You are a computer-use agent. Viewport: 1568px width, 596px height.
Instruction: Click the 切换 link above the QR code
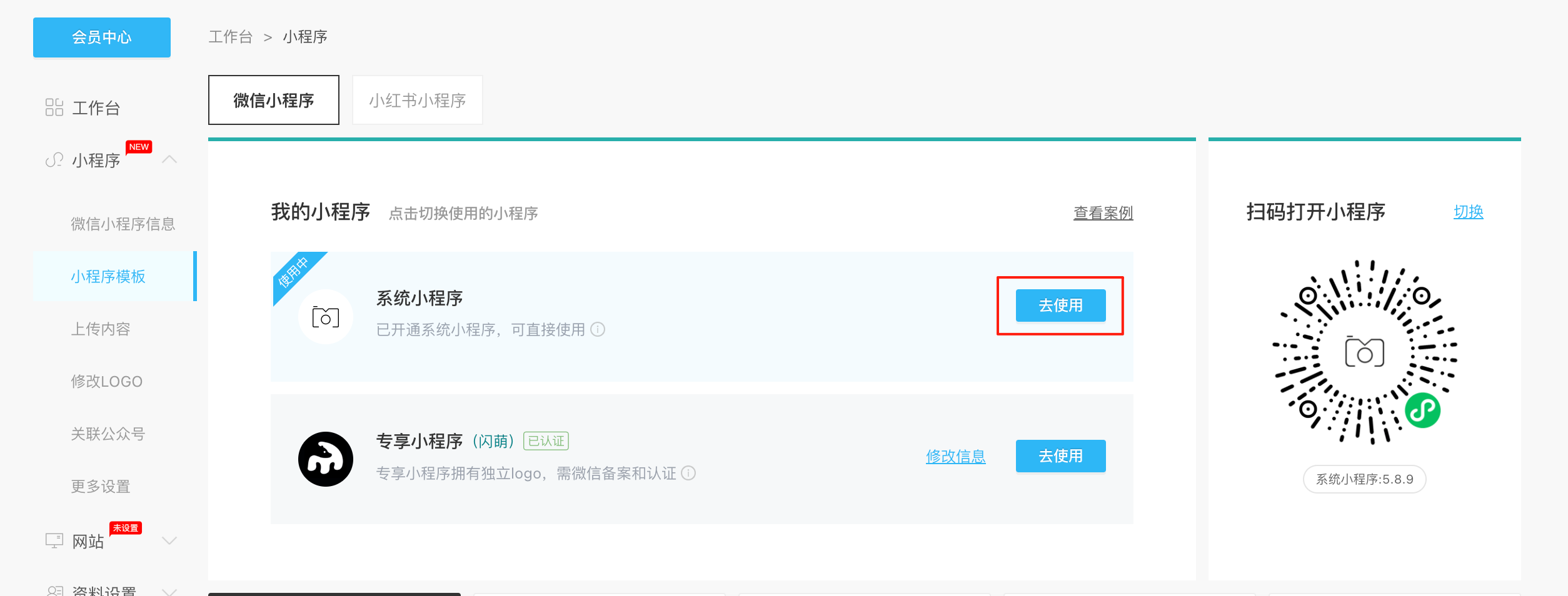1469,212
